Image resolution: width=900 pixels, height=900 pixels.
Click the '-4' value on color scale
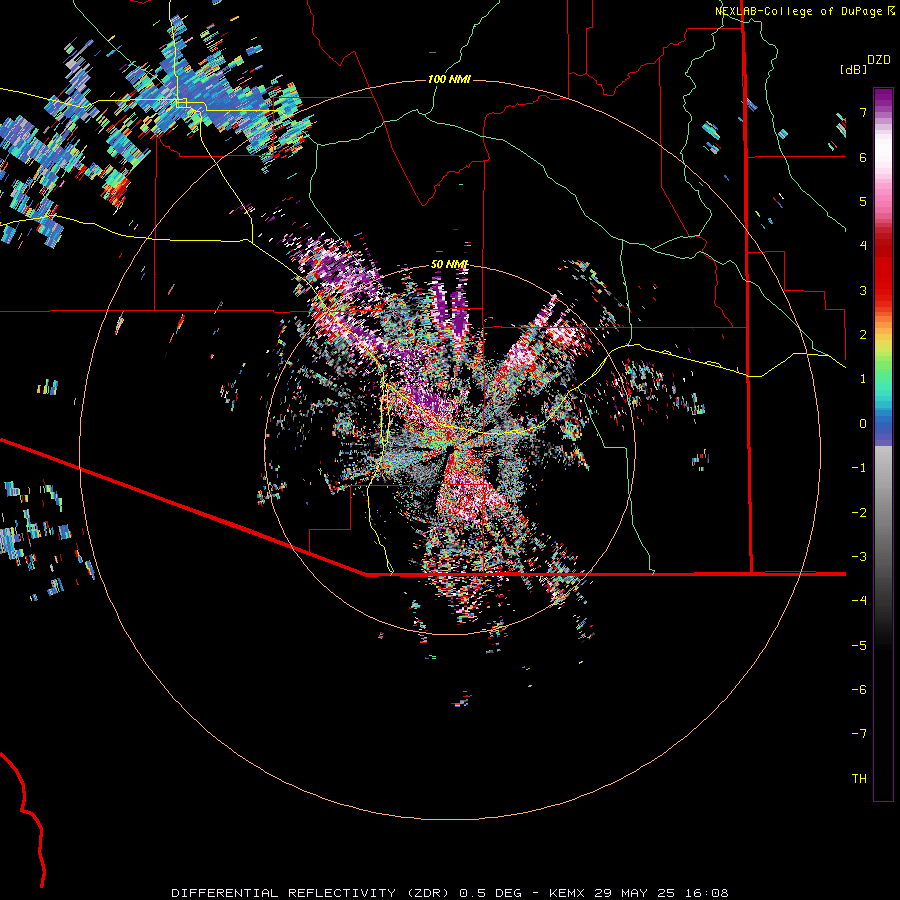coord(859,601)
